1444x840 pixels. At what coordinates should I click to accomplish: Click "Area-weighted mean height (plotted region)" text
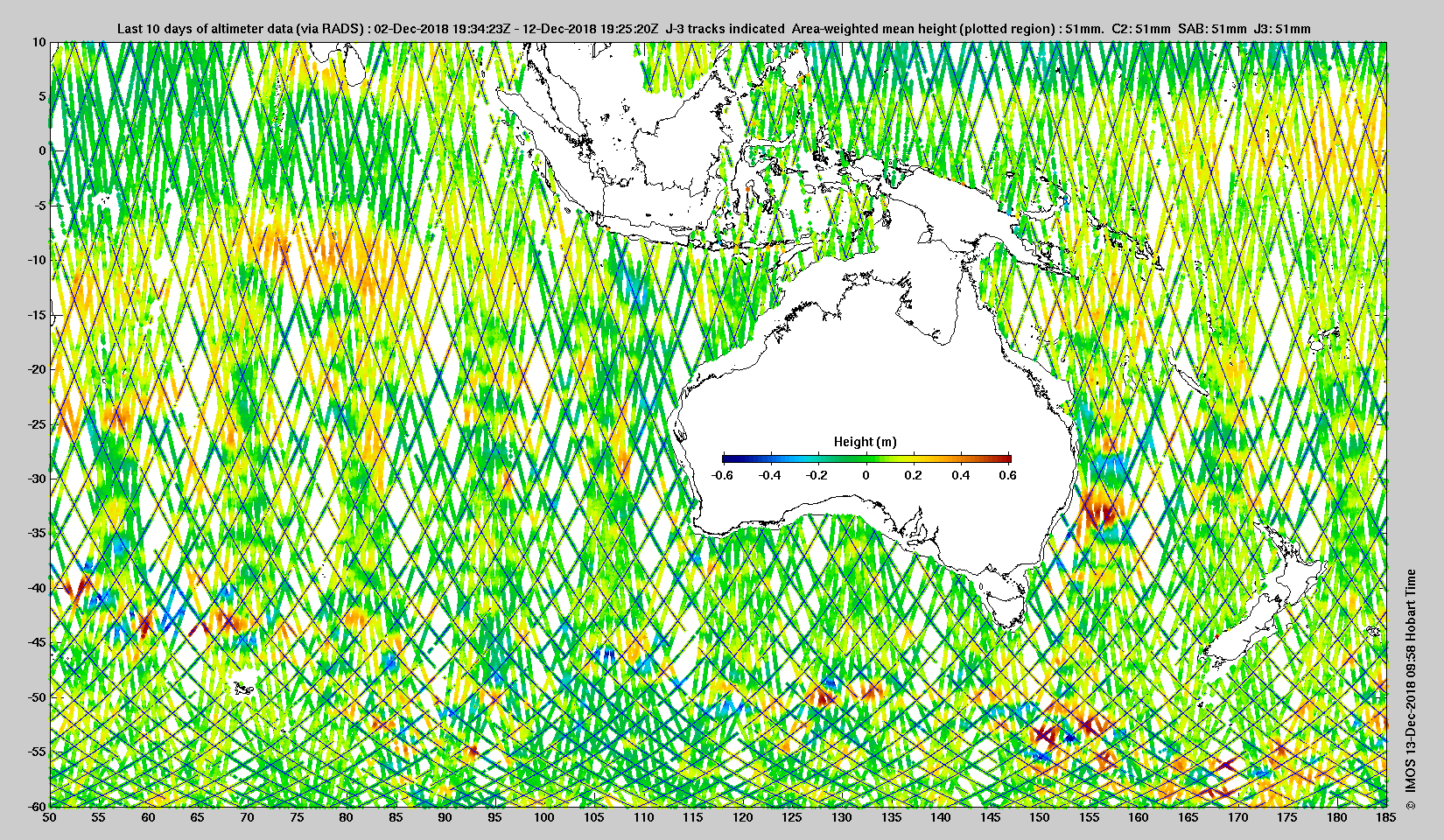(924, 29)
